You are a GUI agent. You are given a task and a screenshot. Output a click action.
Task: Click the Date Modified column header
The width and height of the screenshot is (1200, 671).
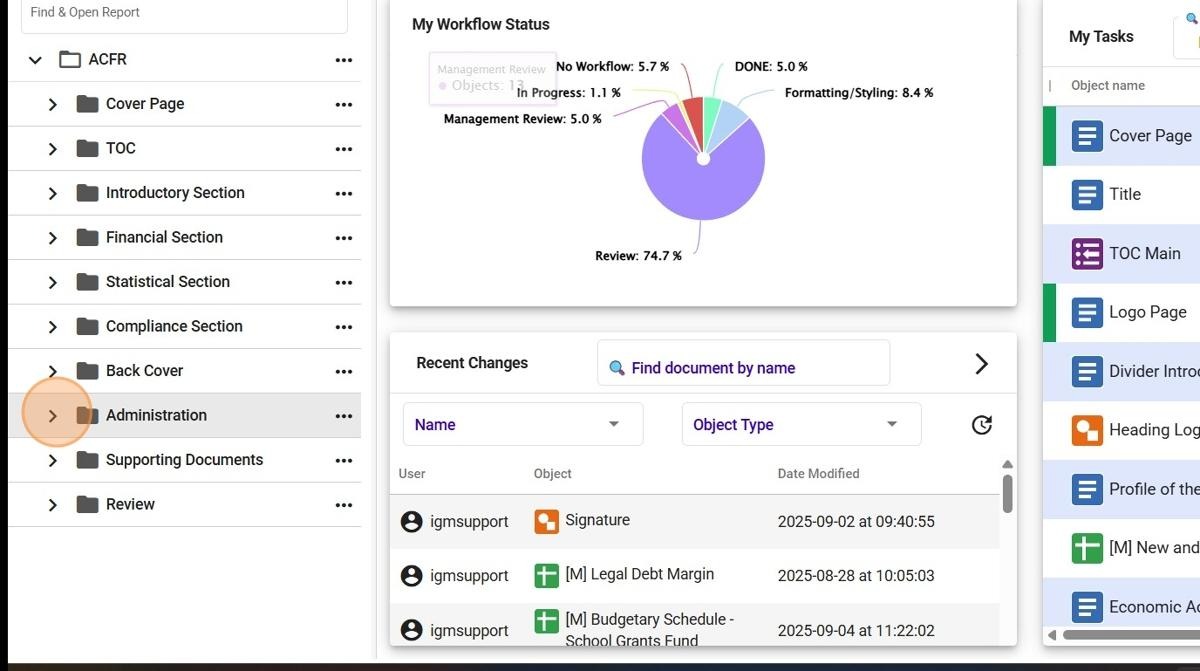pos(818,474)
